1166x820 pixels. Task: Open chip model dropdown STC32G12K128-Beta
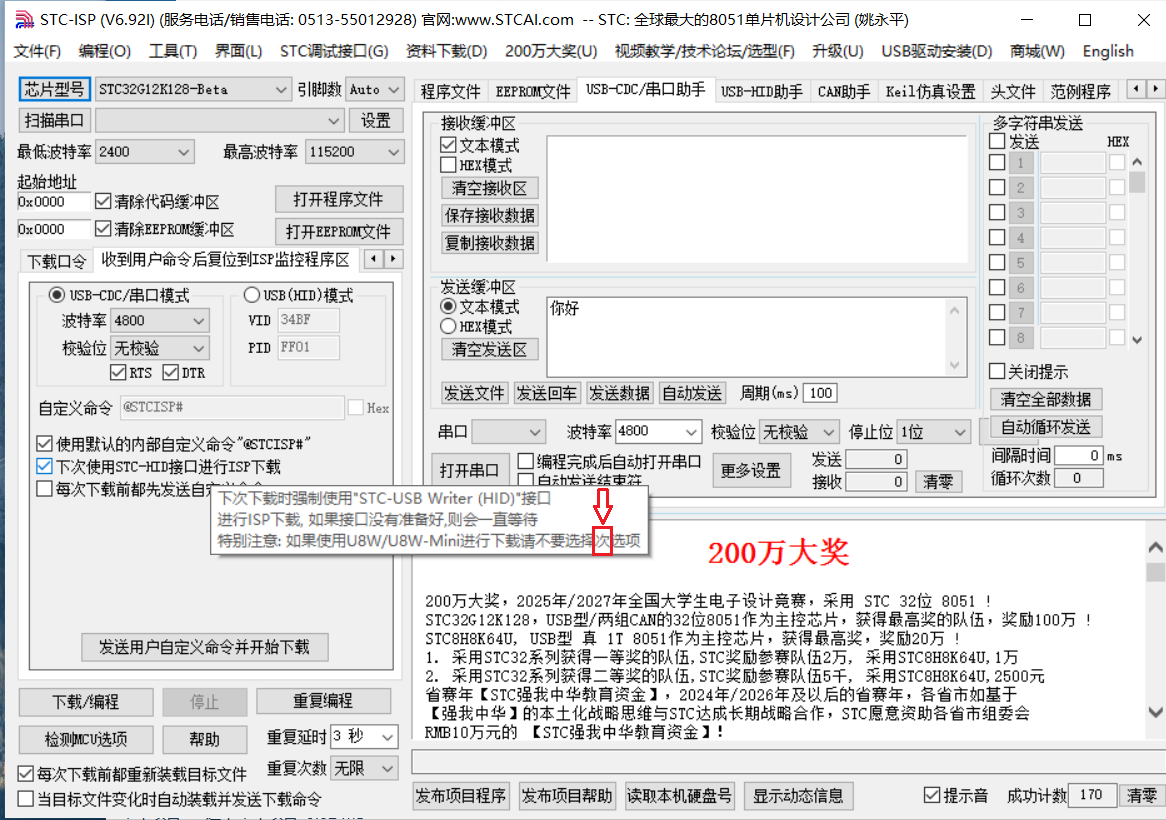pyautogui.click(x=193, y=89)
